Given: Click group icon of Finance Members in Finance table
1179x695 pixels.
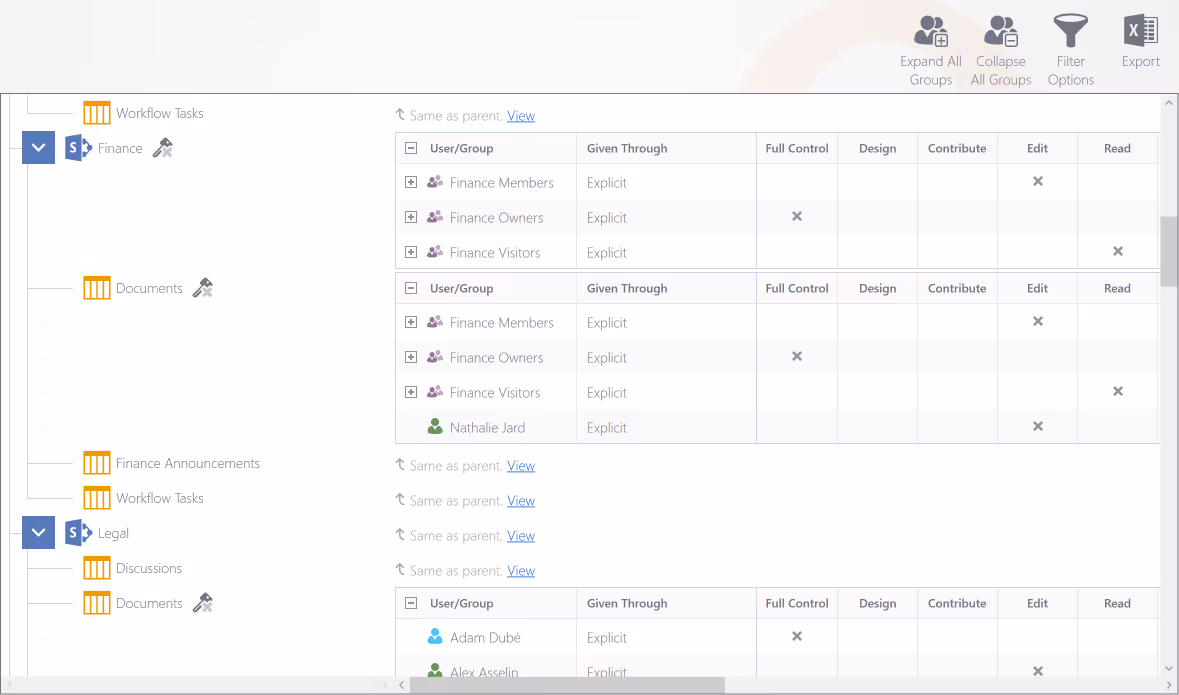Looking at the screenshot, I should coord(435,182).
